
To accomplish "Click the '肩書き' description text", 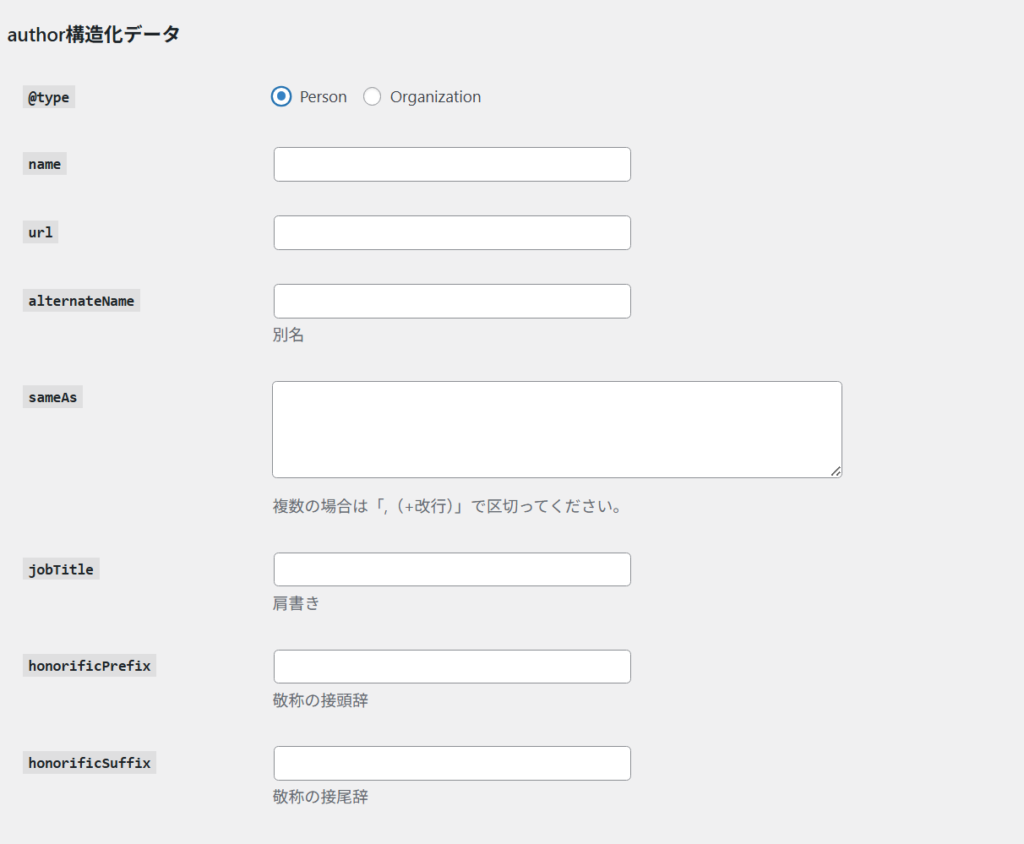I will pyautogui.click(x=296, y=603).
